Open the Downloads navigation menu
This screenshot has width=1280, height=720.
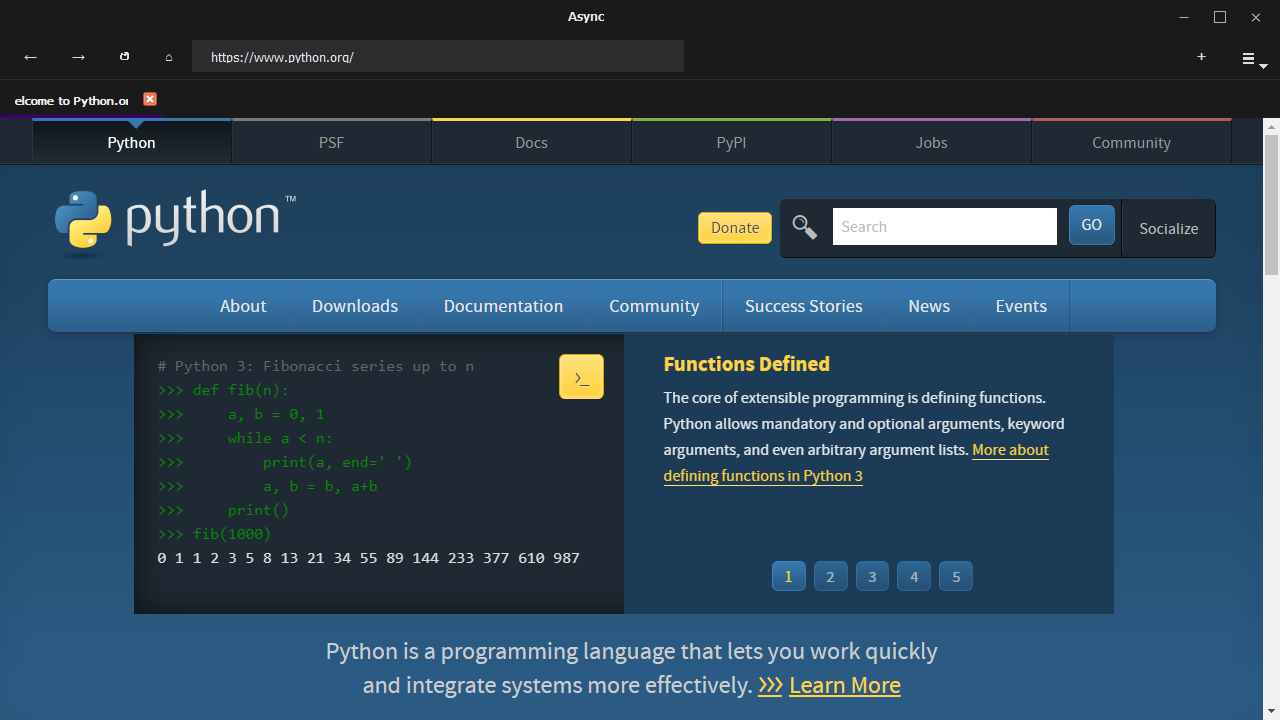(x=354, y=306)
